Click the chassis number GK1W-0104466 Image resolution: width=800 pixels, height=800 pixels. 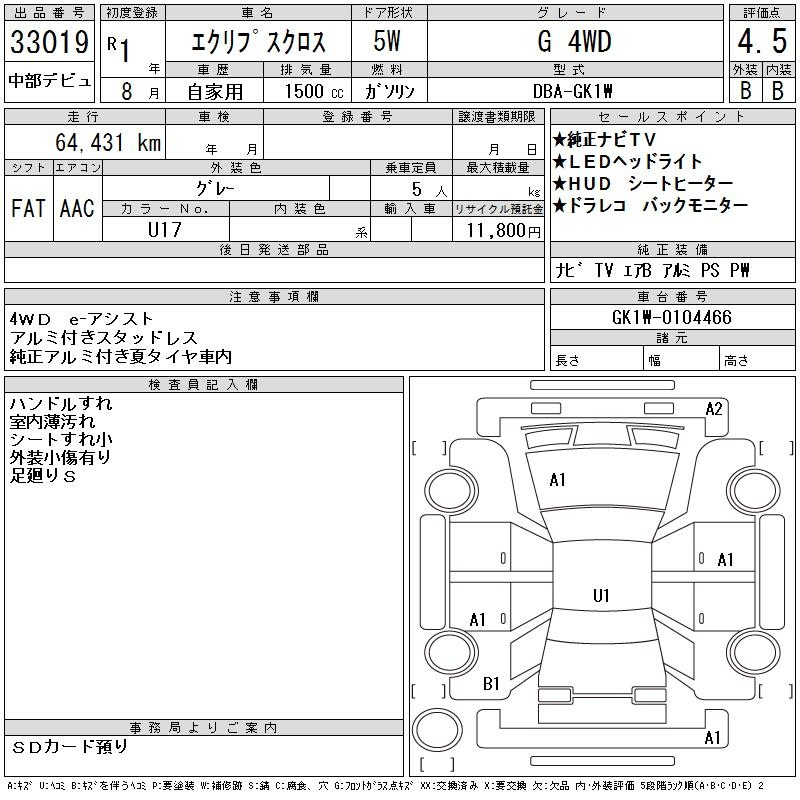click(671, 318)
